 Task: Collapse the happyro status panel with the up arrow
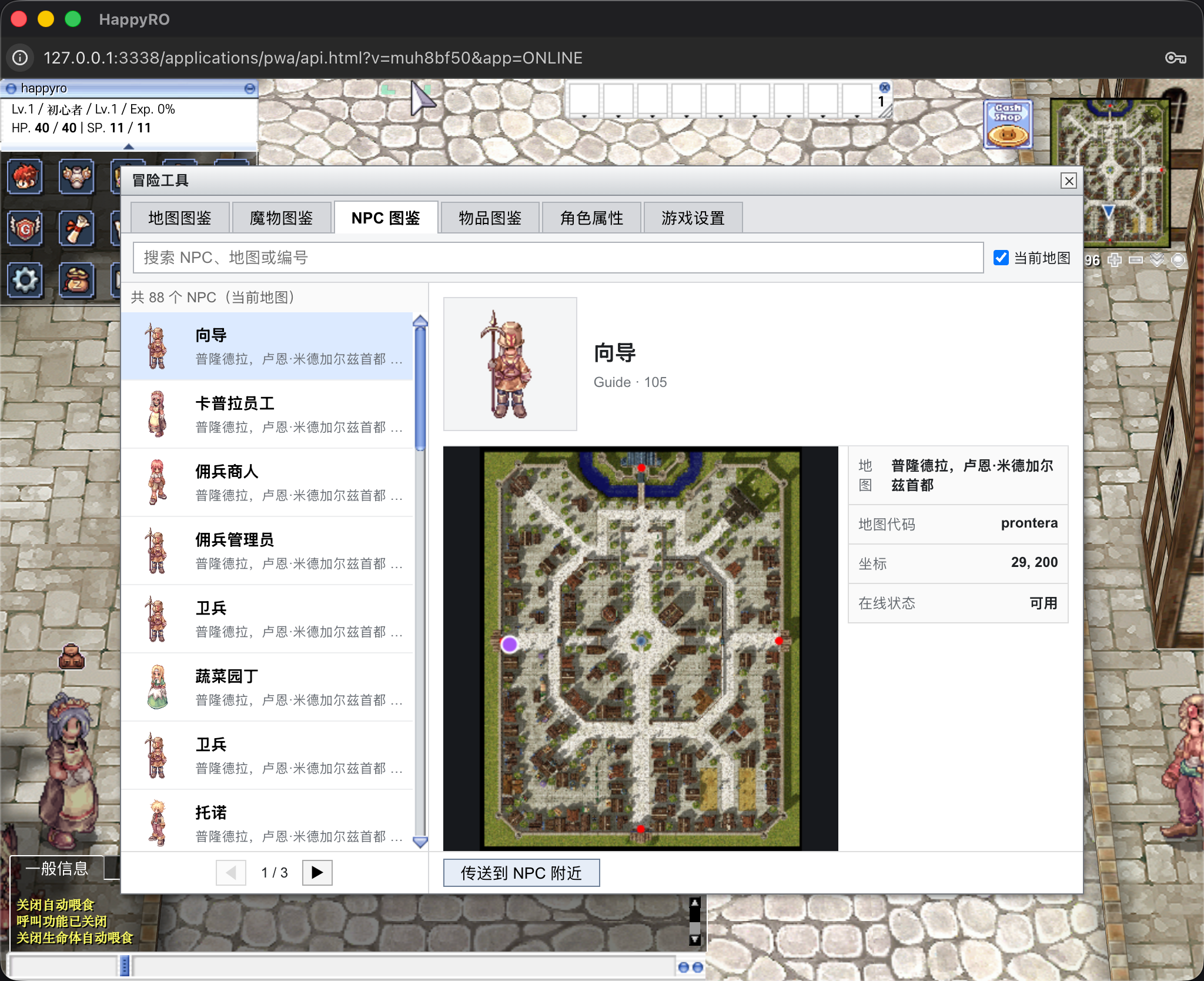coord(129,146)
